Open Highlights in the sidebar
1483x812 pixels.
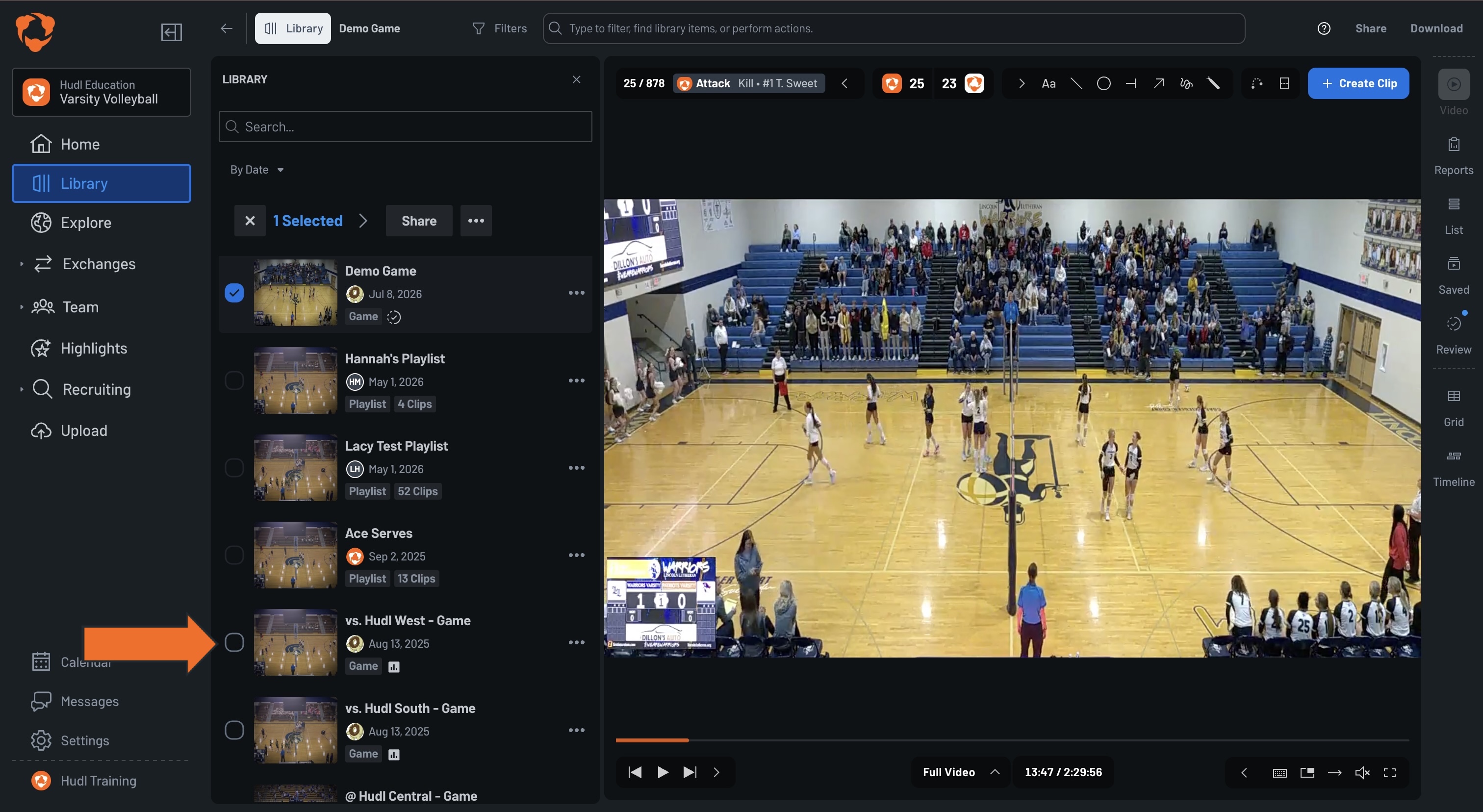pyautogui.click(x=102, y=348)
